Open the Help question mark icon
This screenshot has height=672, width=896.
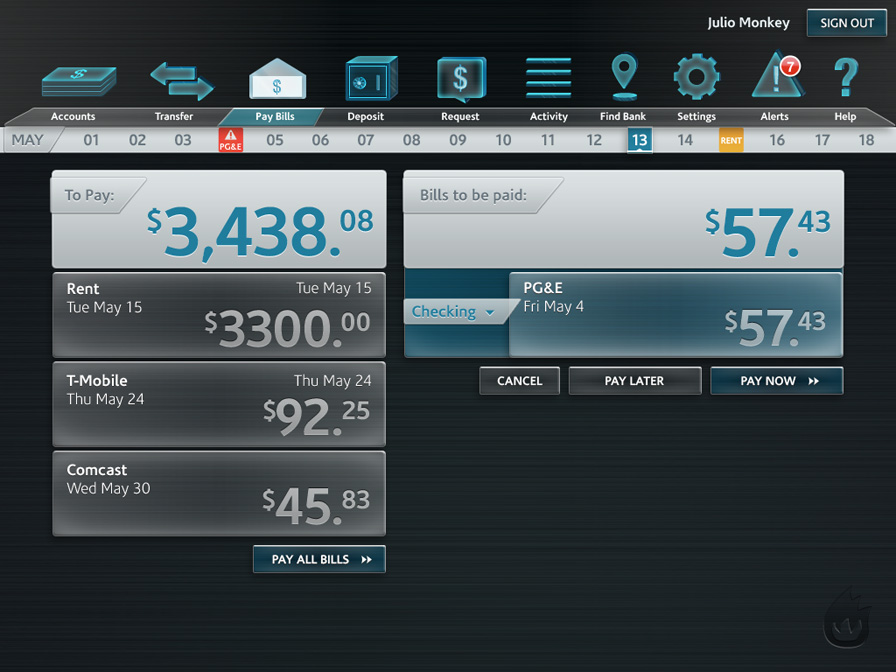pyautogui.click(x=846, y=78)
